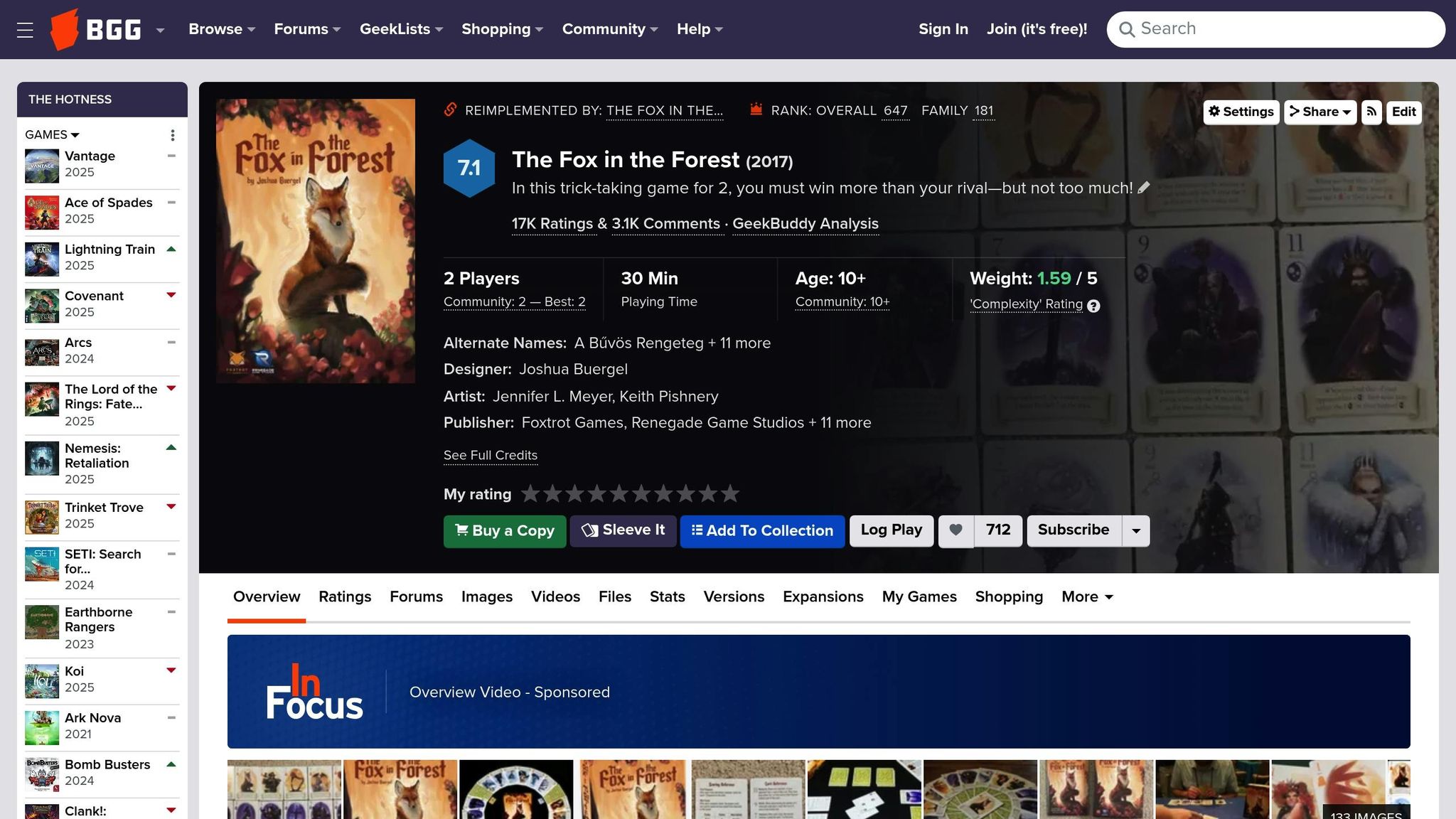The image size is (1456, 819).
Task: Open Arcs in The Hotness
Action: click(x=78, y=342)
